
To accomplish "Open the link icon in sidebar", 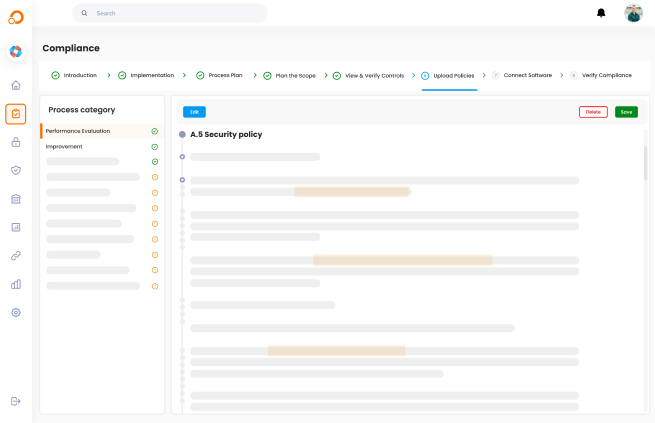I will pos(16,255).
